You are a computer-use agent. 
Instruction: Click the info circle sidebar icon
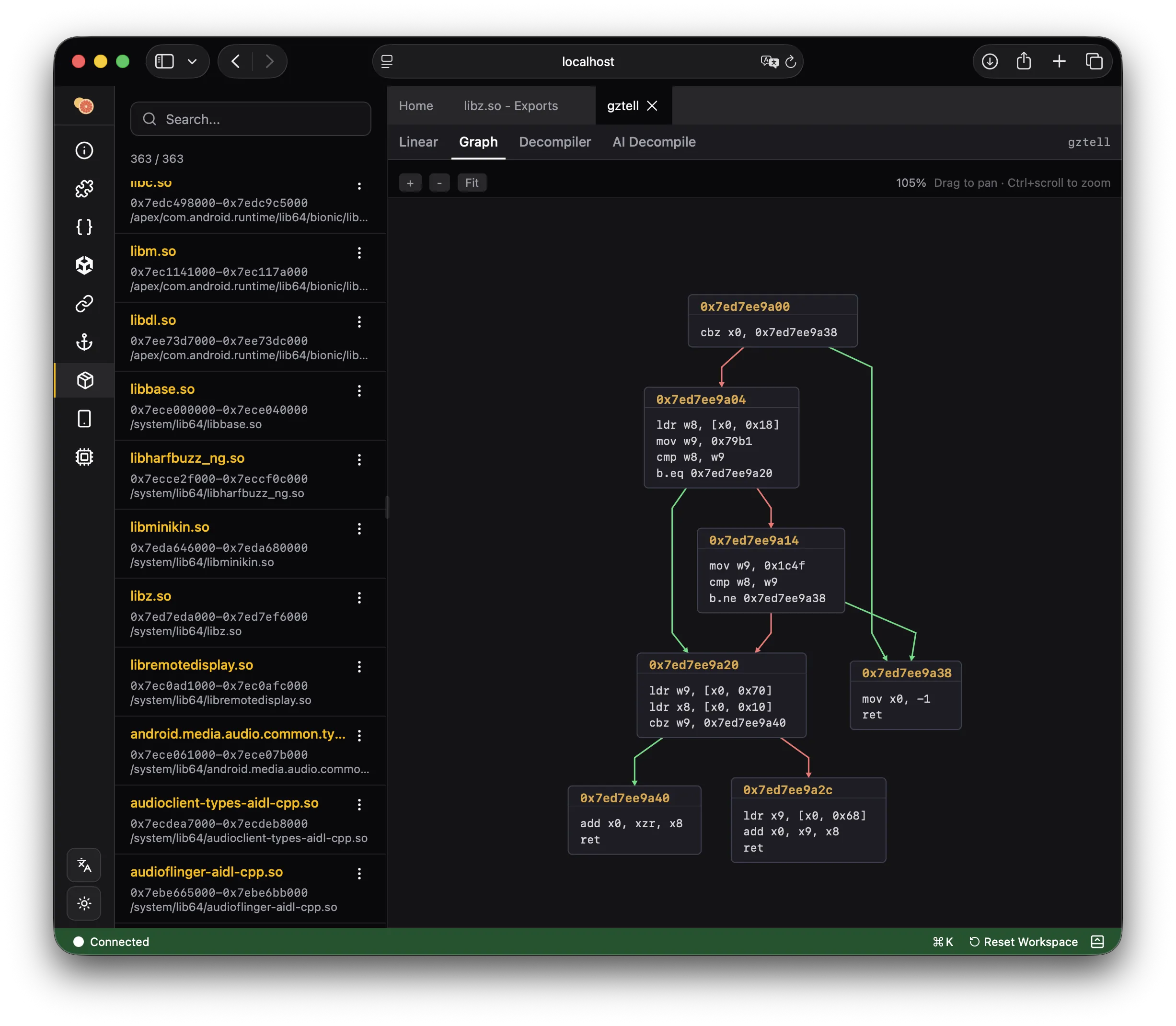tap(84, 150)
